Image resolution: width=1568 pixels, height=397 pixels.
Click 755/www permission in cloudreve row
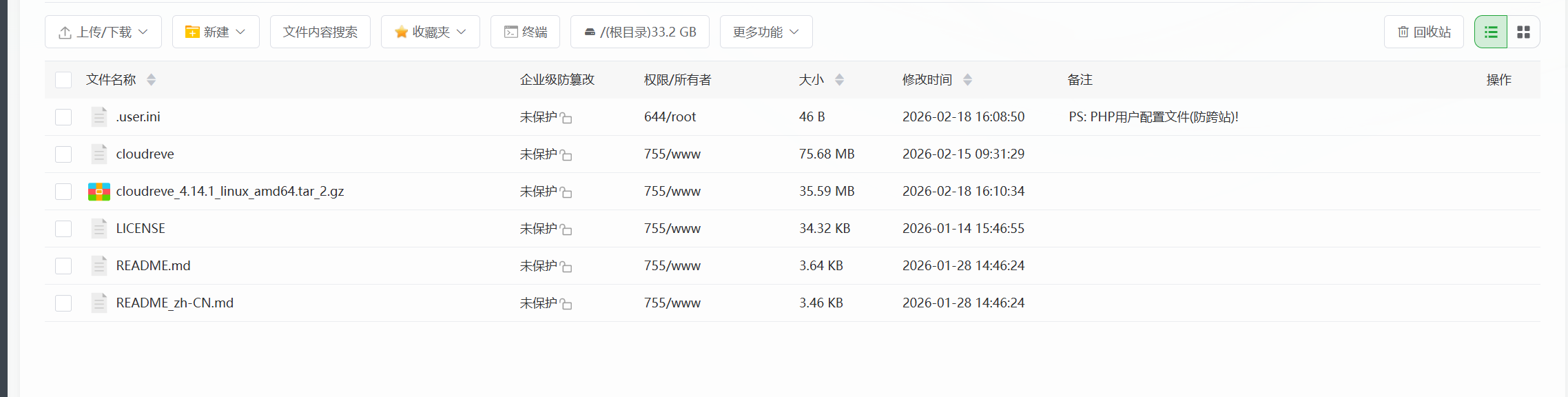(672, 154)
